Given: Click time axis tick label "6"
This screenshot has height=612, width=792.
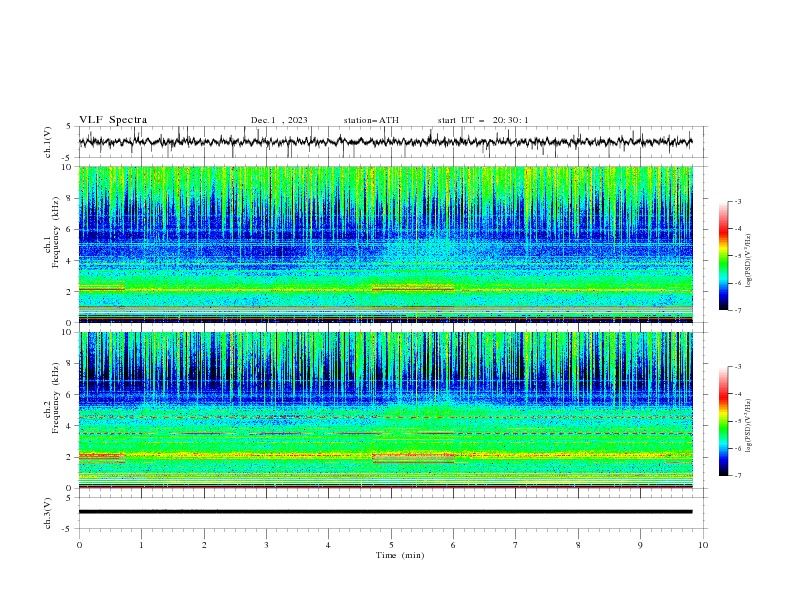Looking at the screenshot, I should click(x=453, y=545).
